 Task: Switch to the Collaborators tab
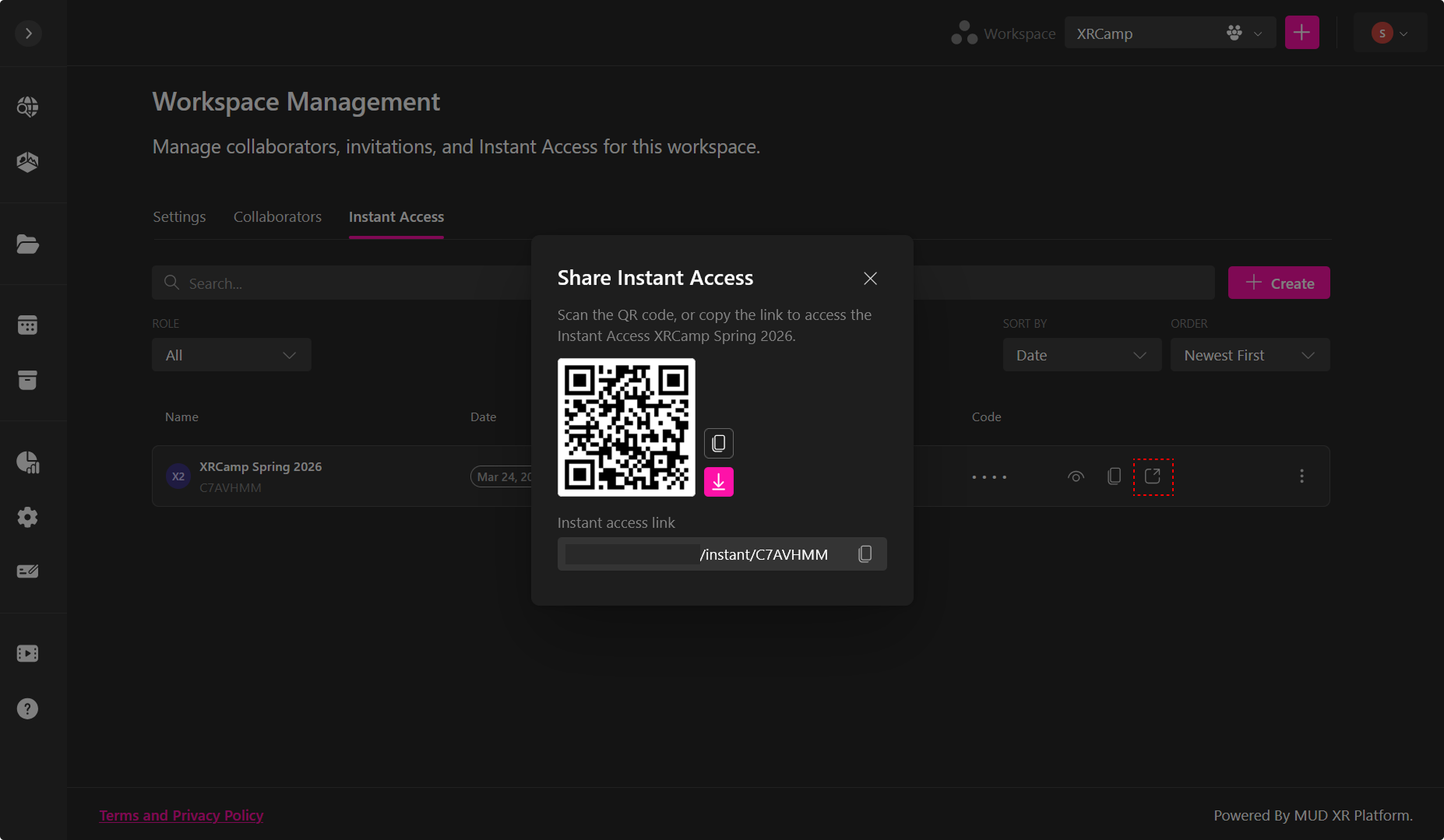coord(277,217)
